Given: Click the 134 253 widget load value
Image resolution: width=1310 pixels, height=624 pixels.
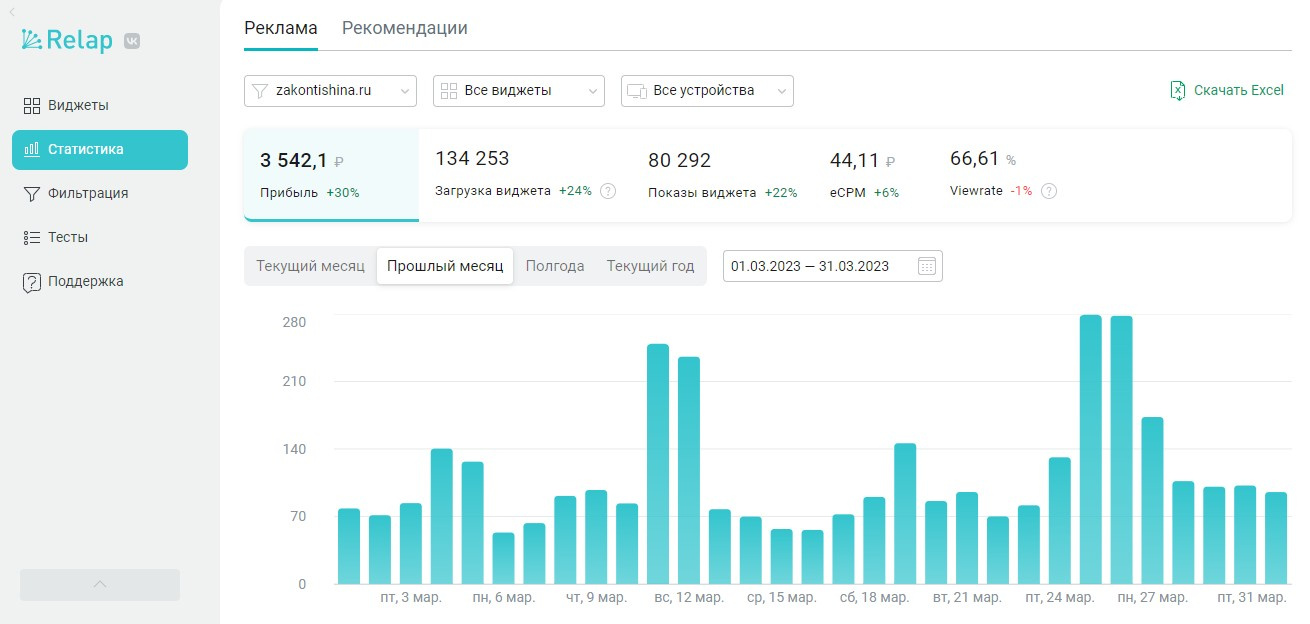Looking at the screenshot, I should (472, 158).
